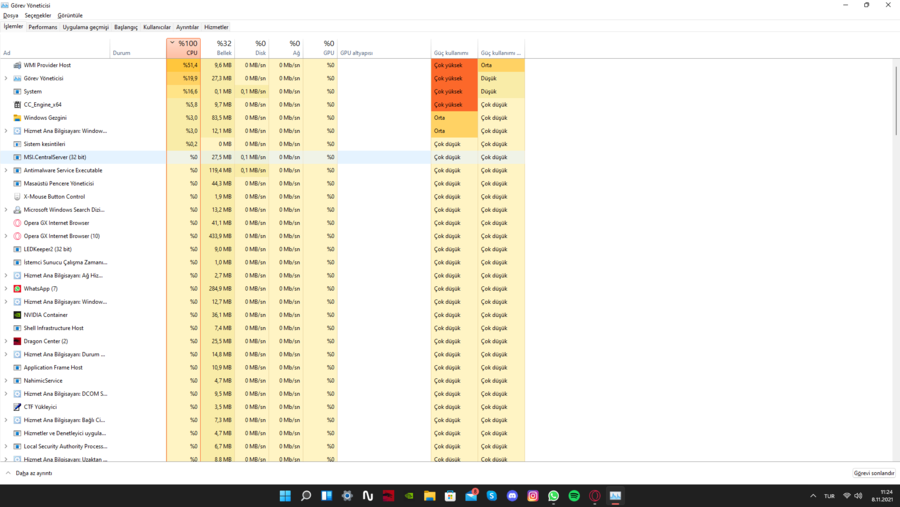
Task: Click the WhatsApp process icon in list
Action: pos(17,289)
